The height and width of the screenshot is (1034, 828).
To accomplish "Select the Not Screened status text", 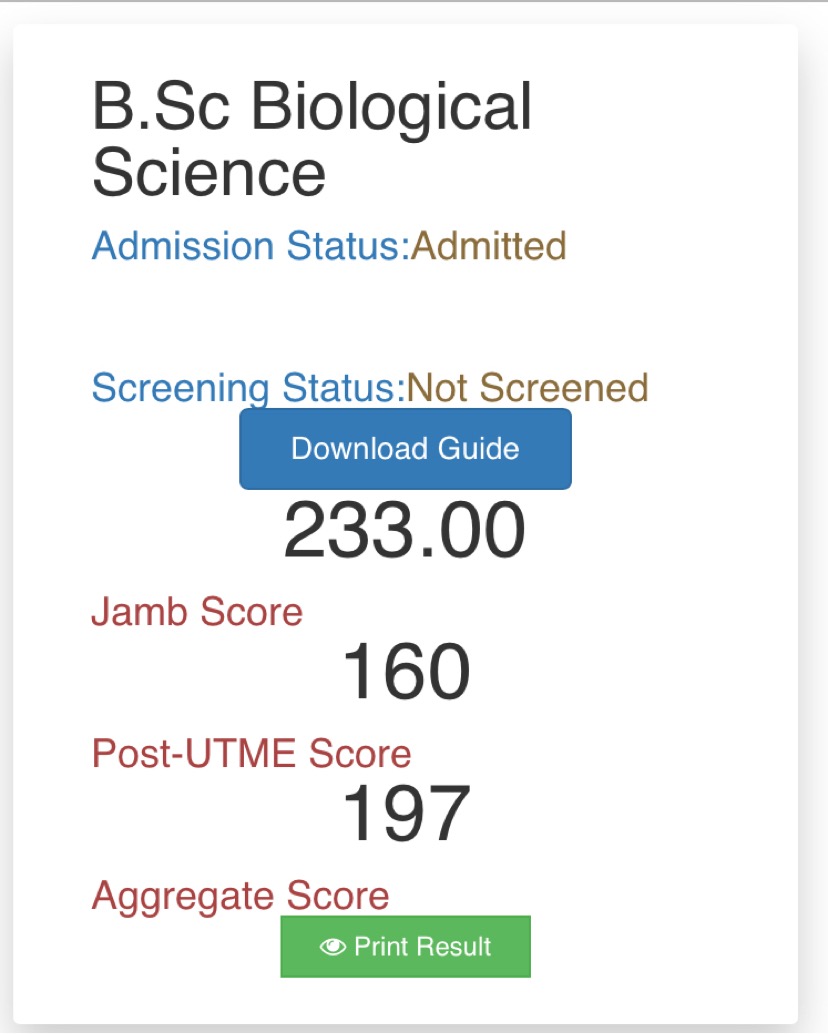I will 526,387.
